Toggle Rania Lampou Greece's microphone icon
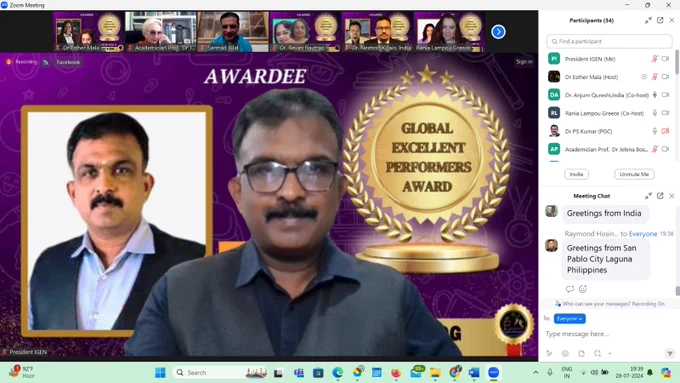Image resolution: width=680 pixels, height=383 pixels. 655,113
